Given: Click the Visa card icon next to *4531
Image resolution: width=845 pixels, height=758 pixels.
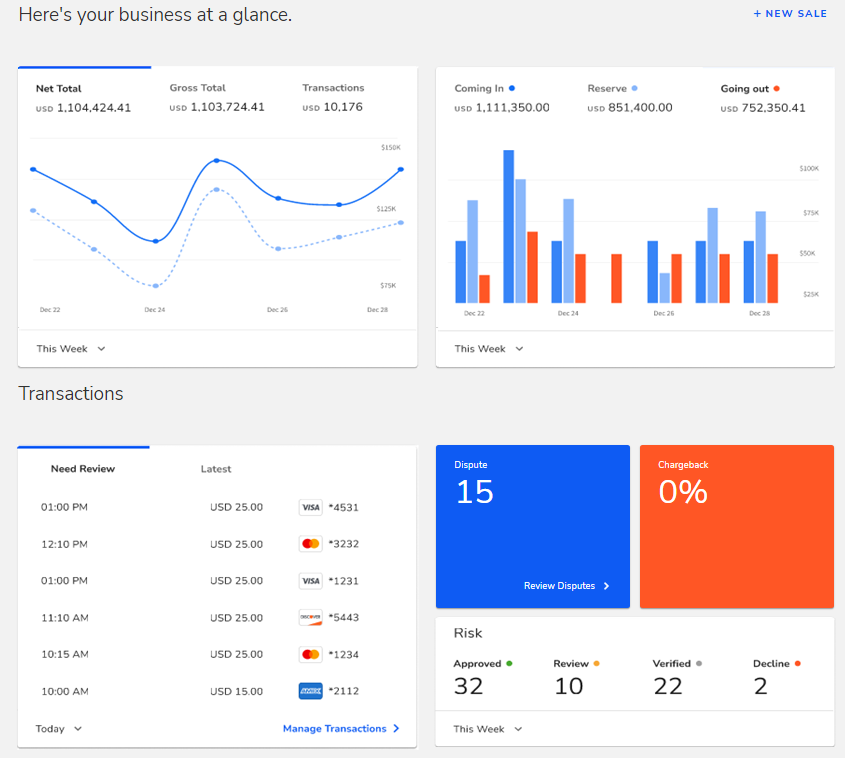Looking at the screenshot, I should (x=310, y=507).
